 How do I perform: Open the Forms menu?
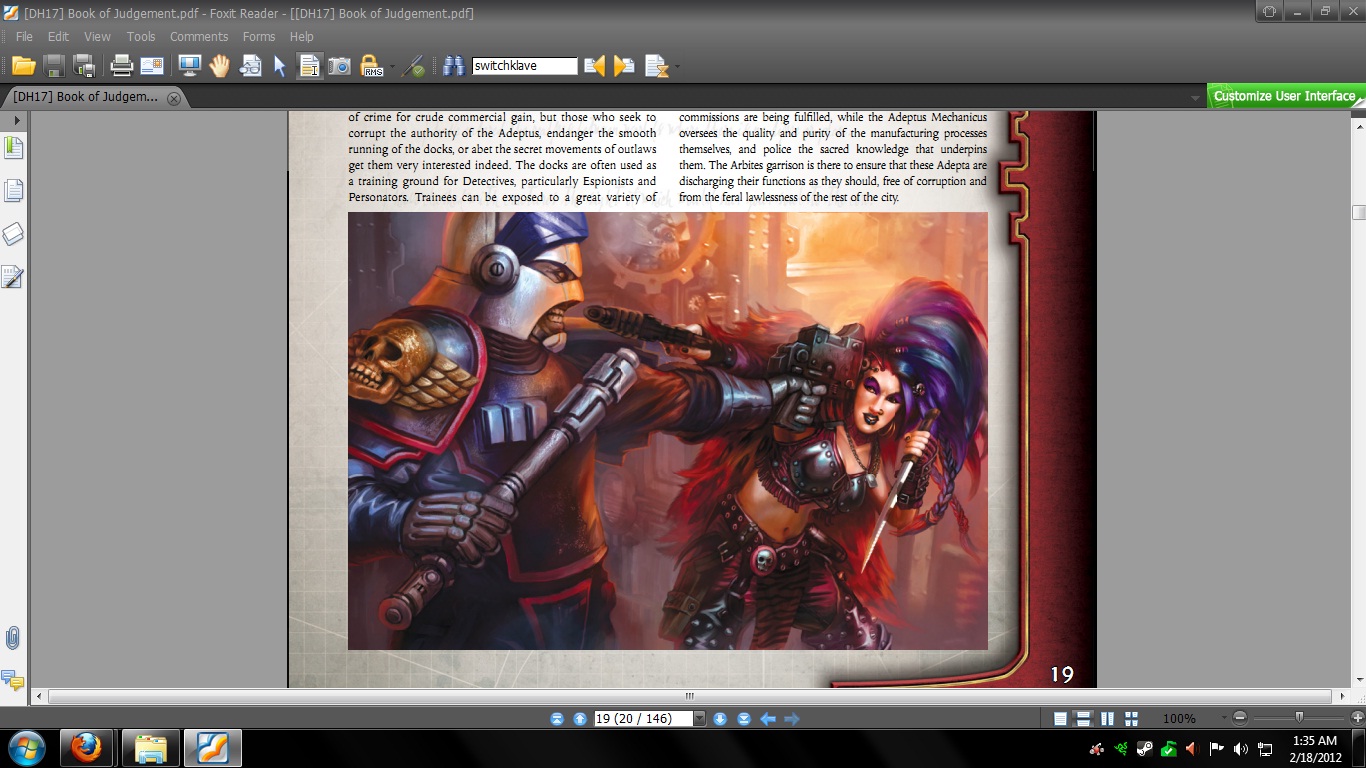[x=259, y=37]
